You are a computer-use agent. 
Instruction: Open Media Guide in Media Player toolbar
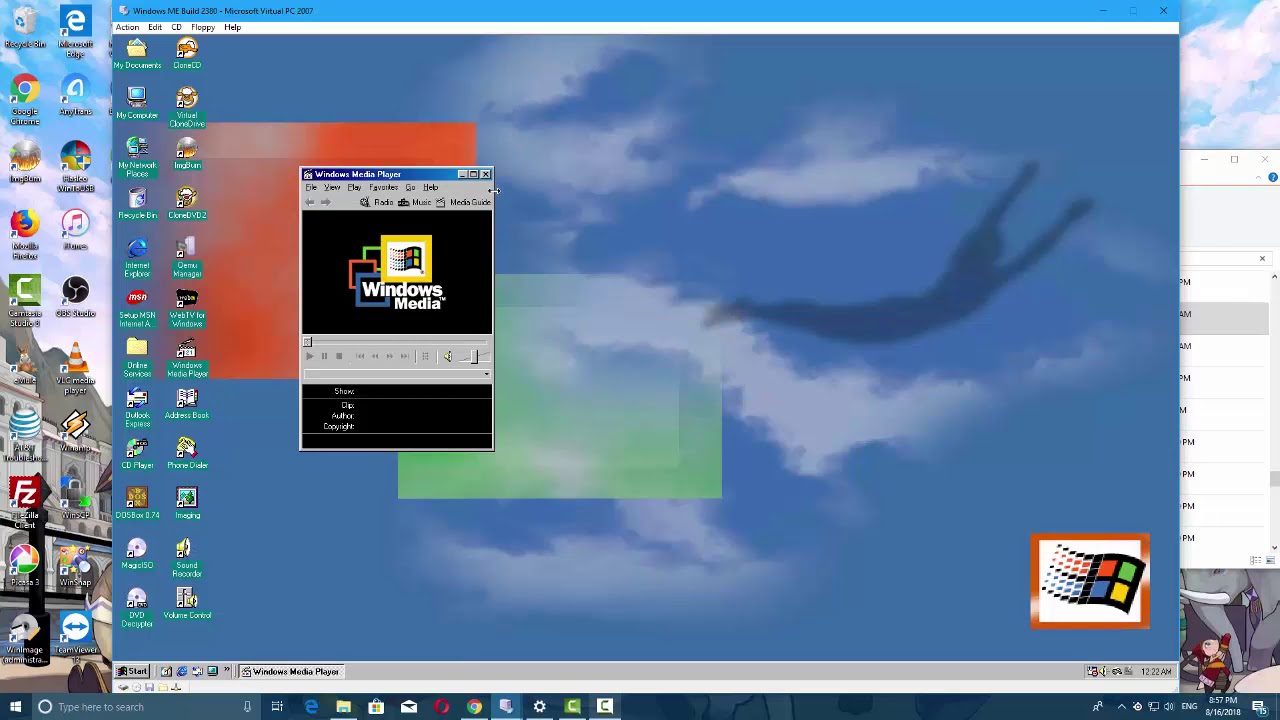click(x=463, y=202)
